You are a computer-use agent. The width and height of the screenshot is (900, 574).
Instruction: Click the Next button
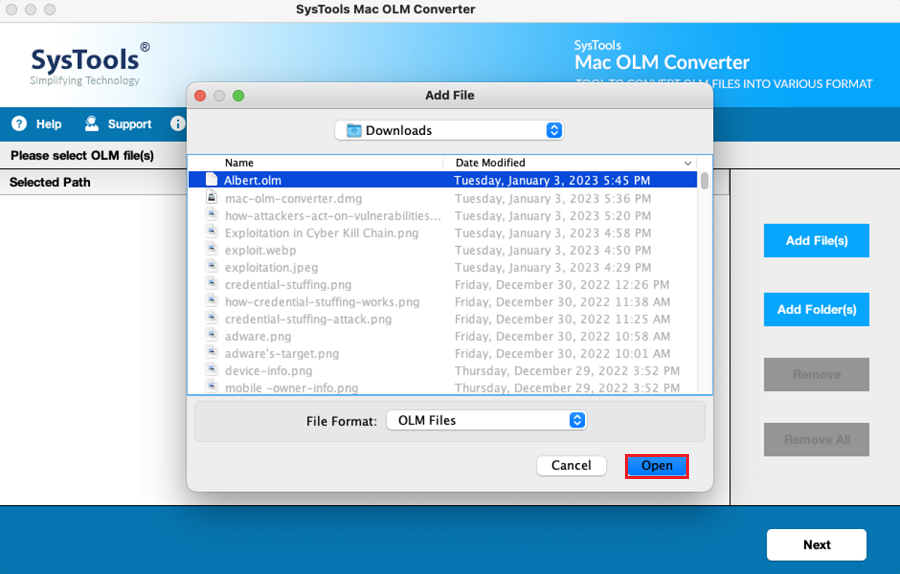coord(816,544)
